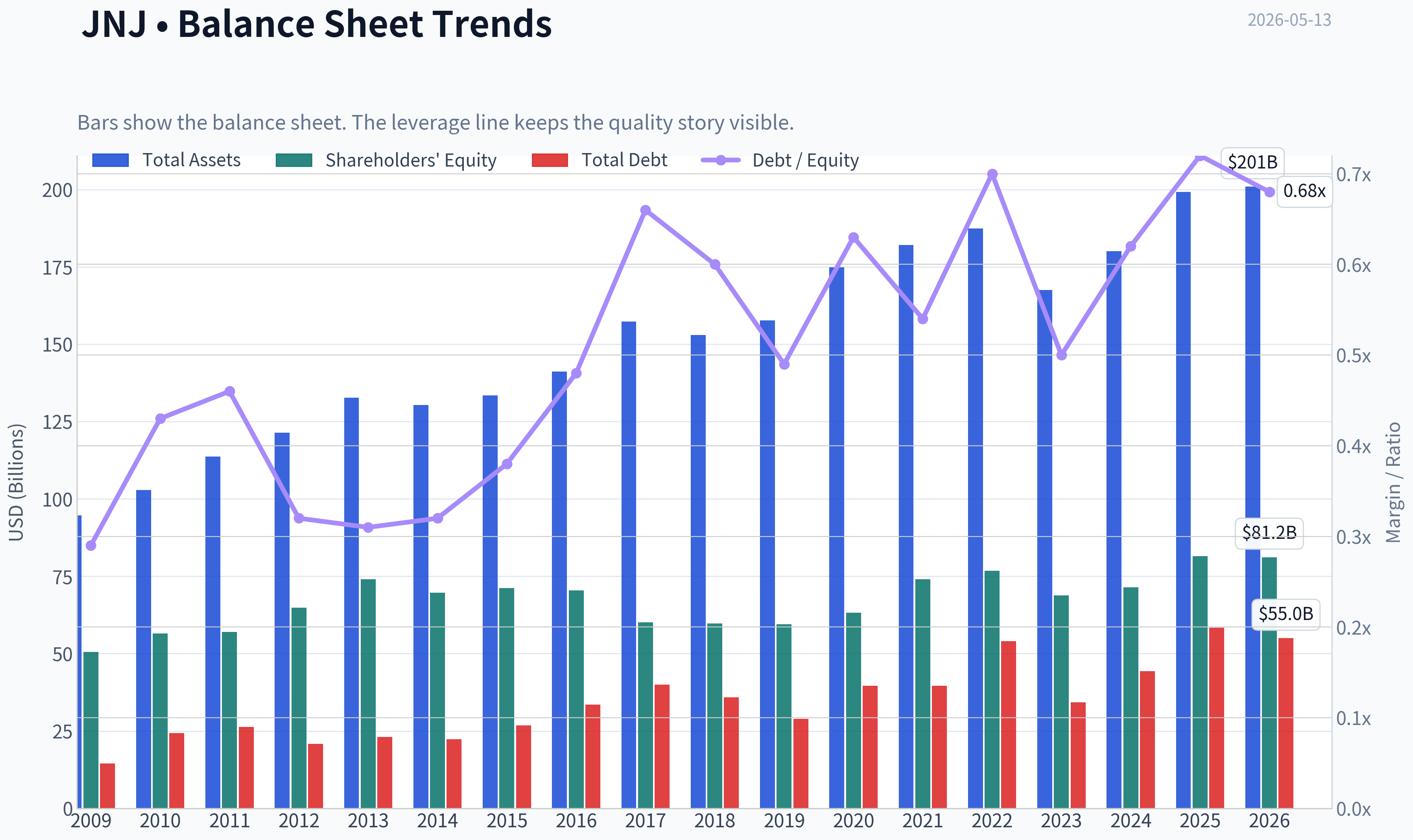
Task: Click the 2020 blue Total Assets bar
Action: pyautogui.click(x=836, y=538)
